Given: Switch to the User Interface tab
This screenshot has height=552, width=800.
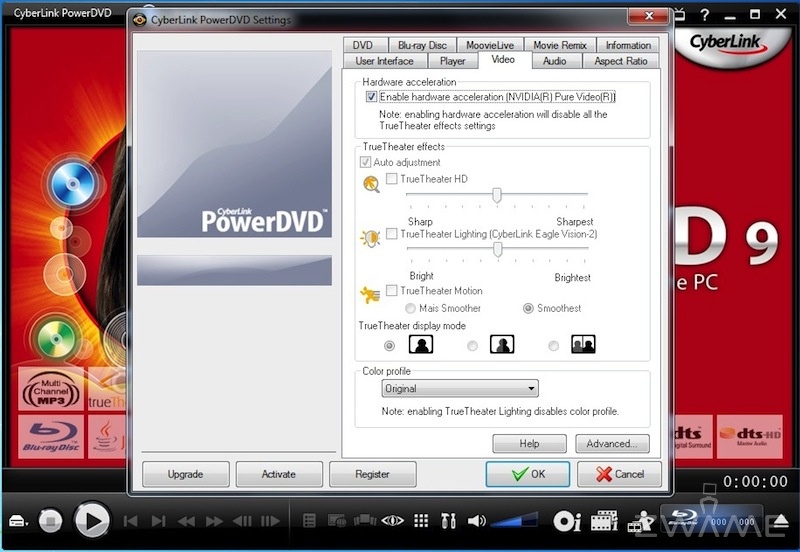Looking at the screenshot, I should [x=385, y=61].
